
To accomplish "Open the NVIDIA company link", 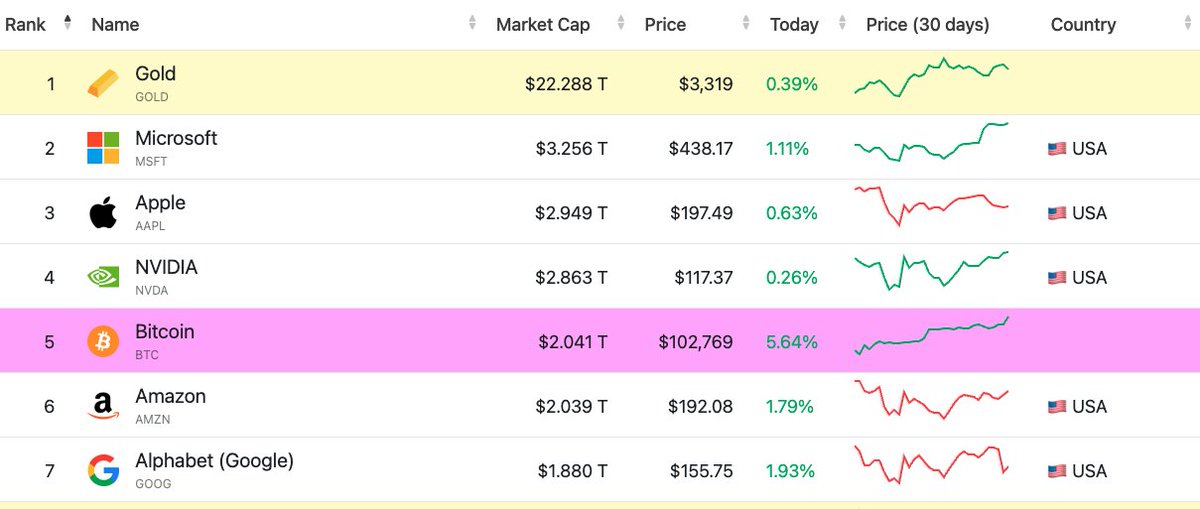I will click(x=166, y=267).
